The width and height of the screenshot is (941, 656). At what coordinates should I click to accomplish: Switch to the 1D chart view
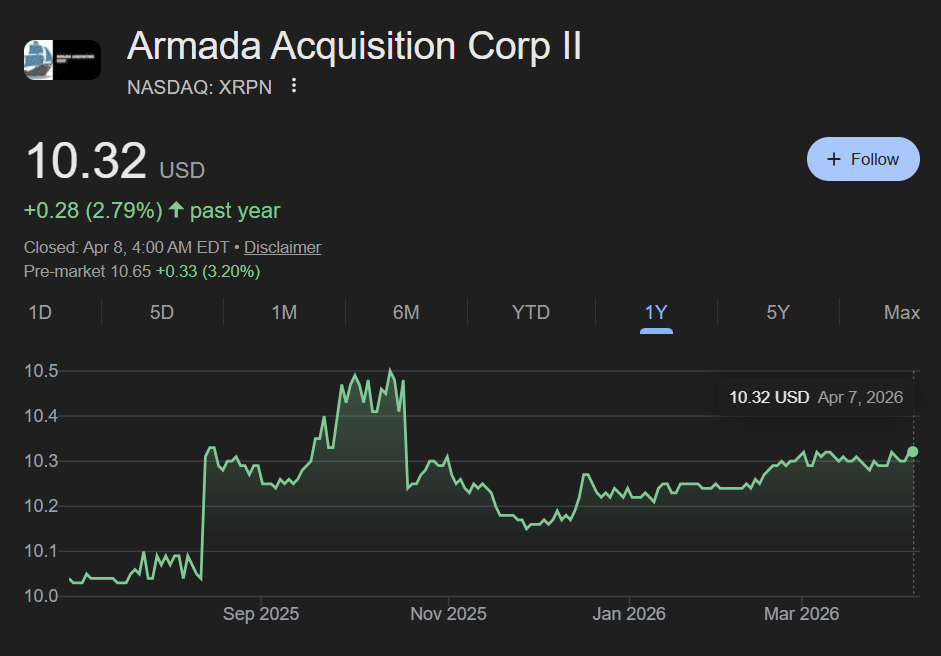point(40,312)
